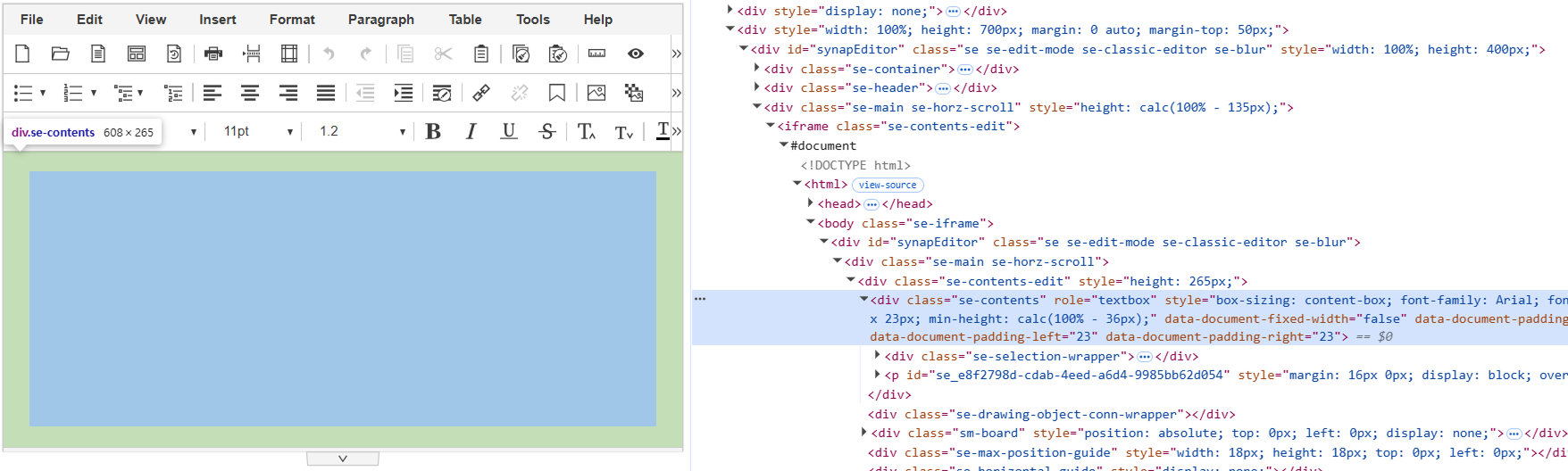Image resolution: width=1568 pixels, height=471 pixels.
Task: Open the Edit menu
Action: point(89,19)
